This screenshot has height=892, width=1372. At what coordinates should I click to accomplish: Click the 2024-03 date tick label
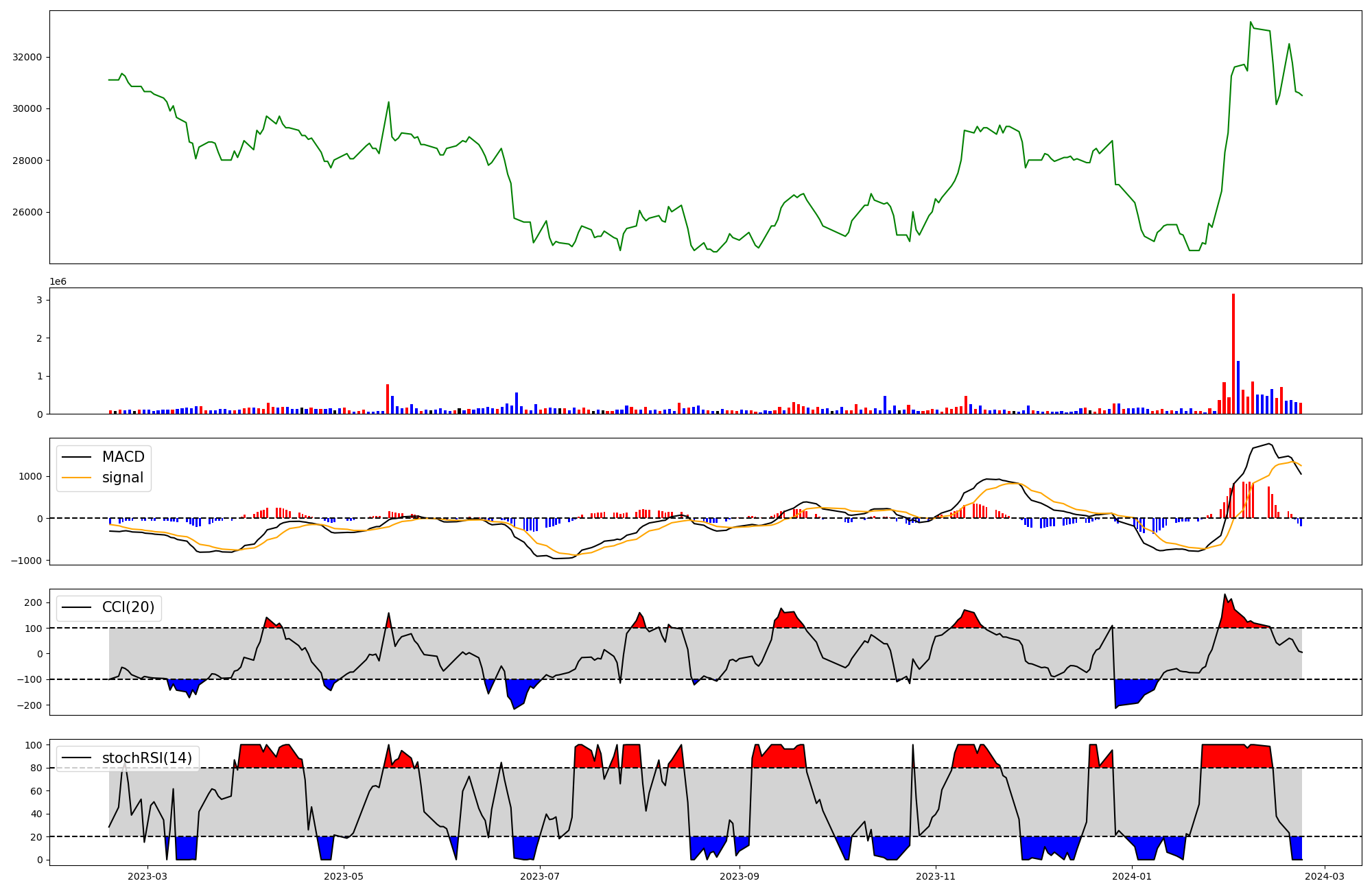click(x=1325, y=876)
